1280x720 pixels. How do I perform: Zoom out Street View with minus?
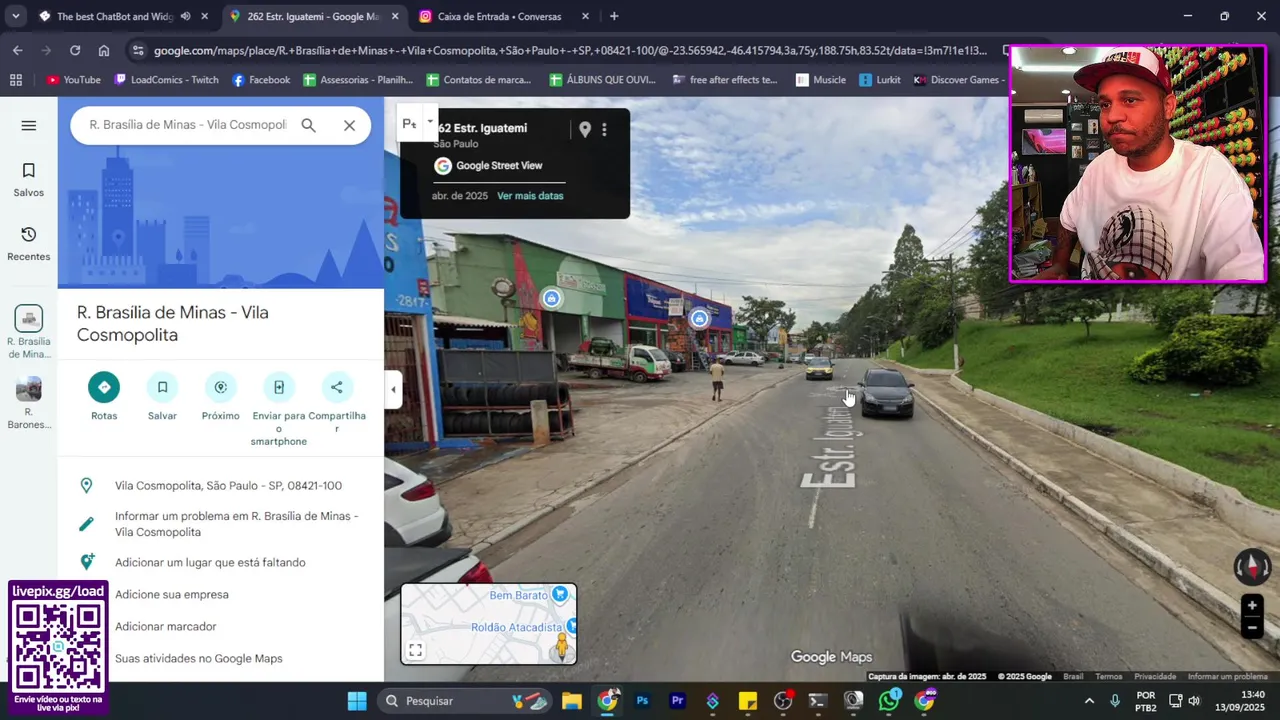(1251, 628)
